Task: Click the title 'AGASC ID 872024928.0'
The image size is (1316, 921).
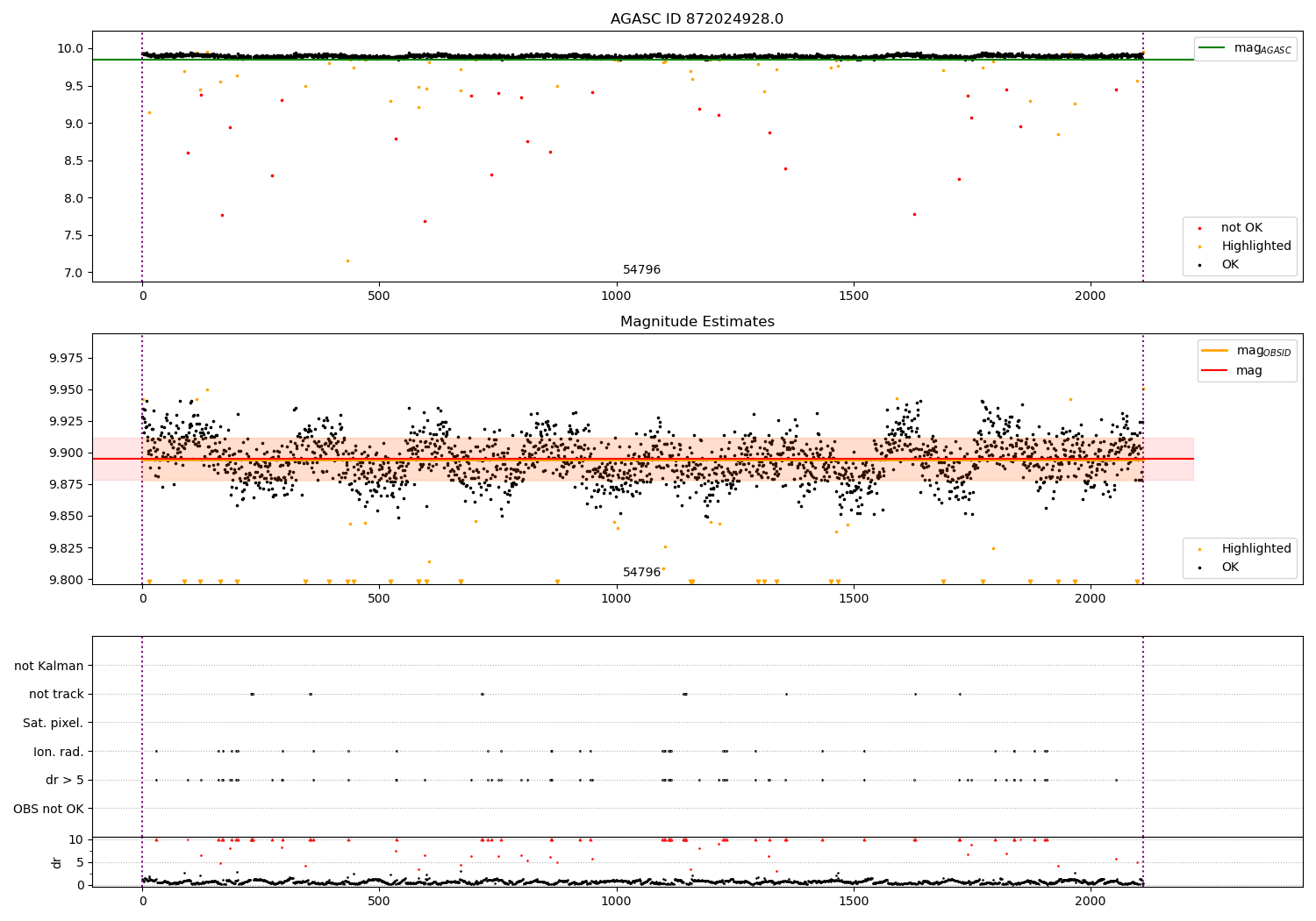Action: click(697, 19)
